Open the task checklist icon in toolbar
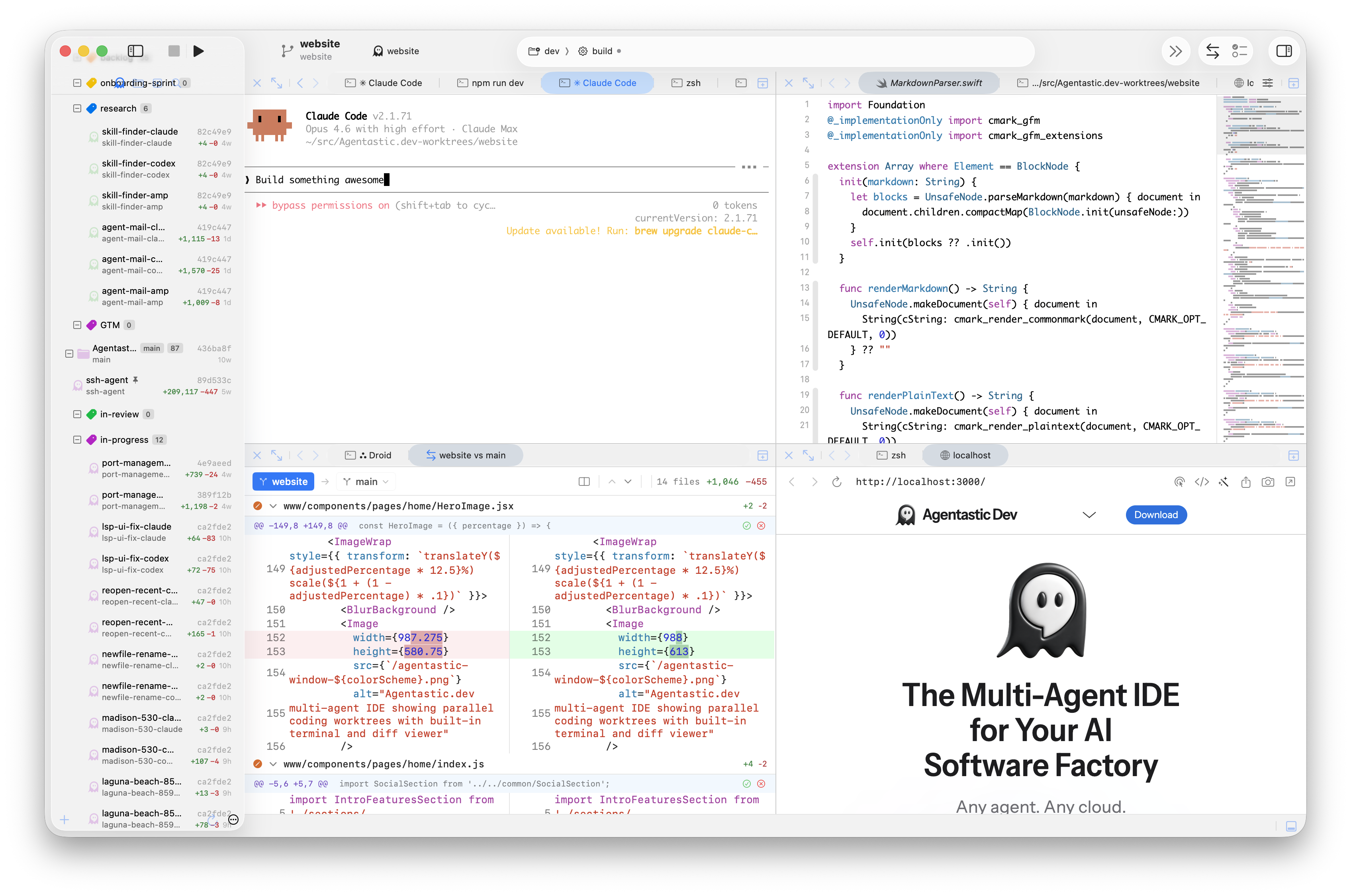The image size is (1351, 896). (1239, 51)
